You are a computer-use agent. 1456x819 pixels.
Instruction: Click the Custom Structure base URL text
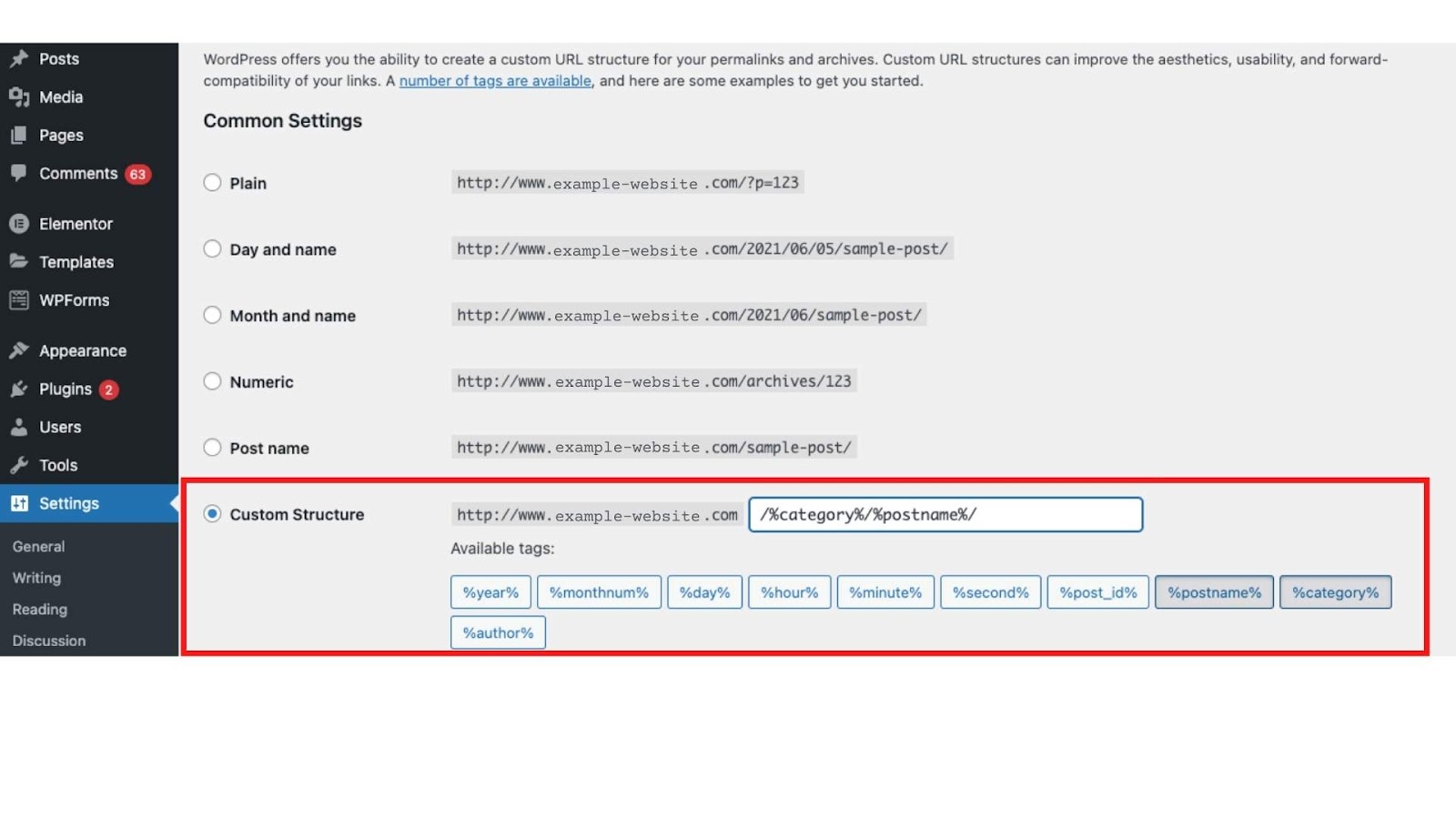597,514
